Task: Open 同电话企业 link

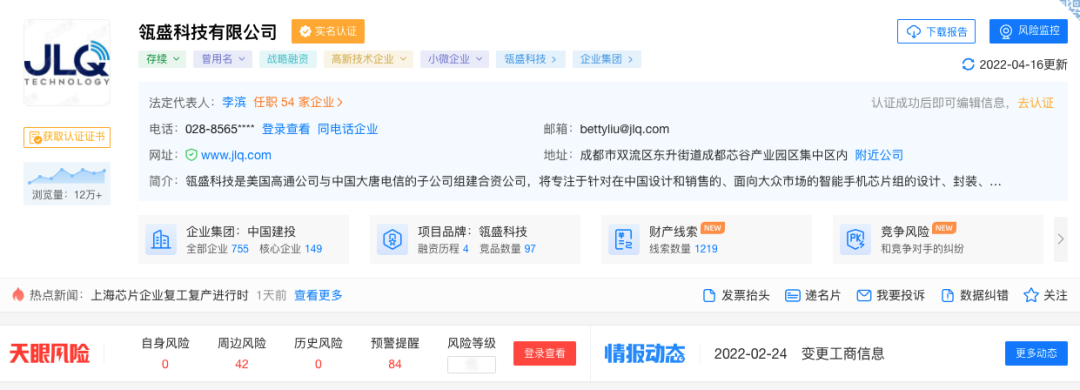Action: pos(347,129)
